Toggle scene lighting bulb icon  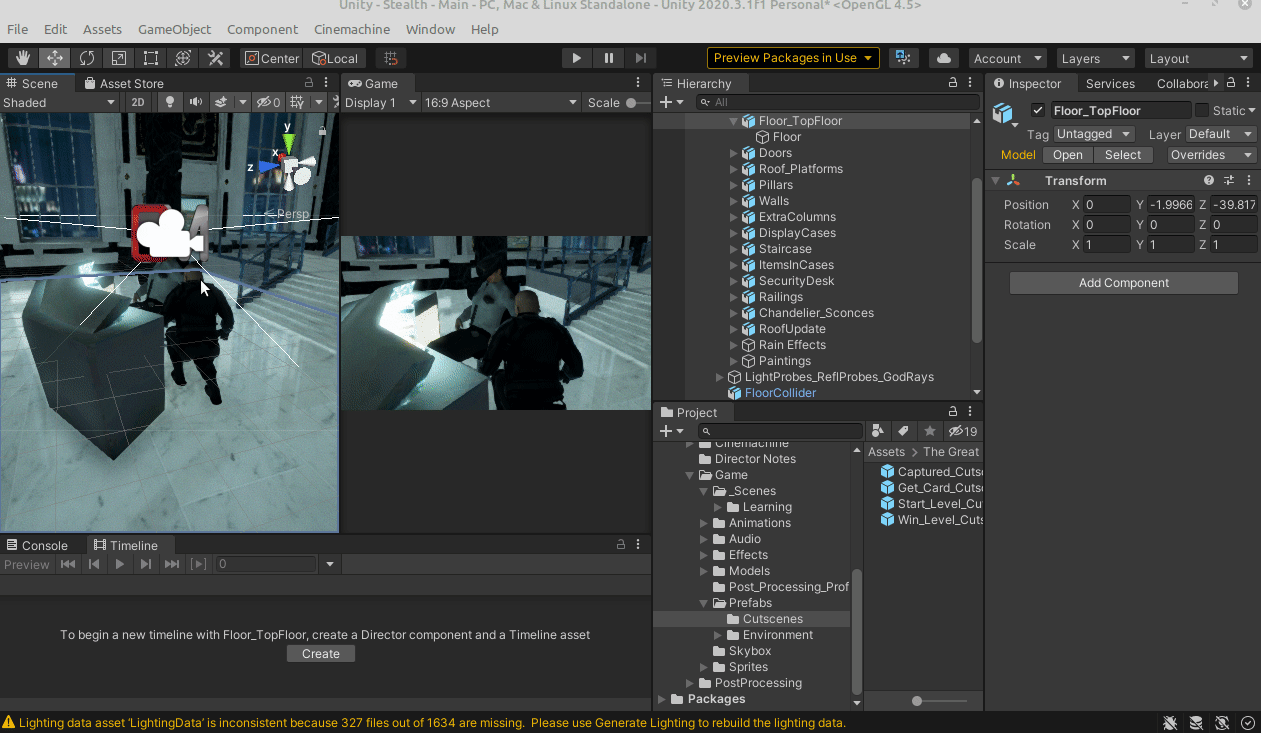[170, 102]
